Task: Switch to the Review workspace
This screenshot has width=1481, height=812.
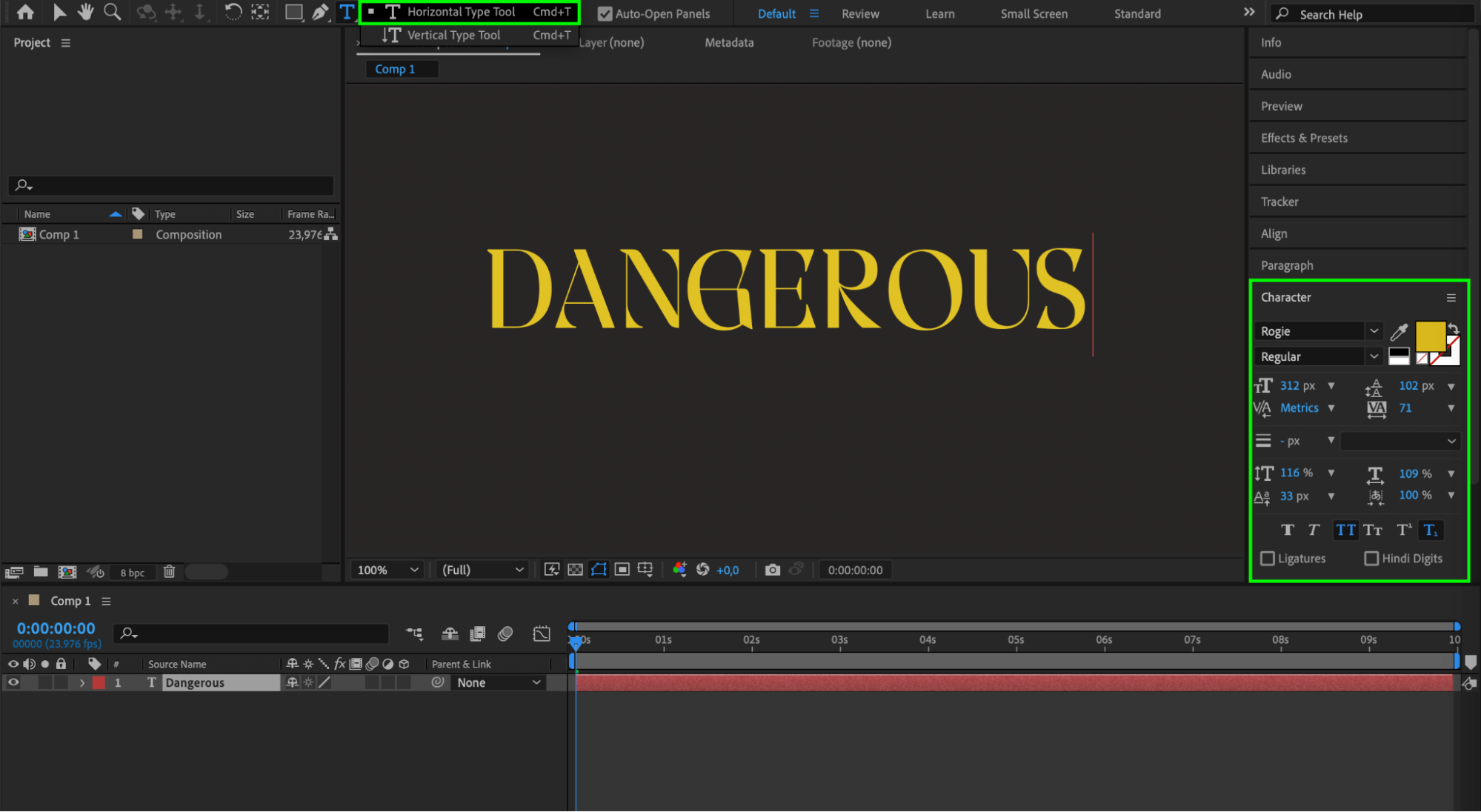Action: [860, 13]
